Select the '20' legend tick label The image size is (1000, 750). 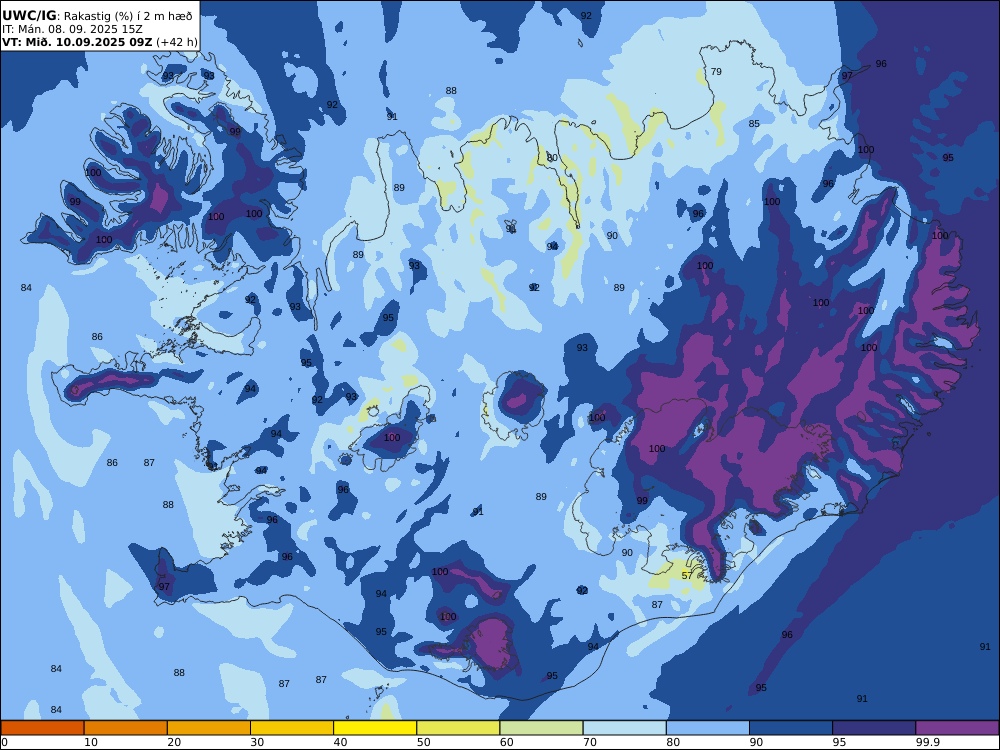coord(174,742)
